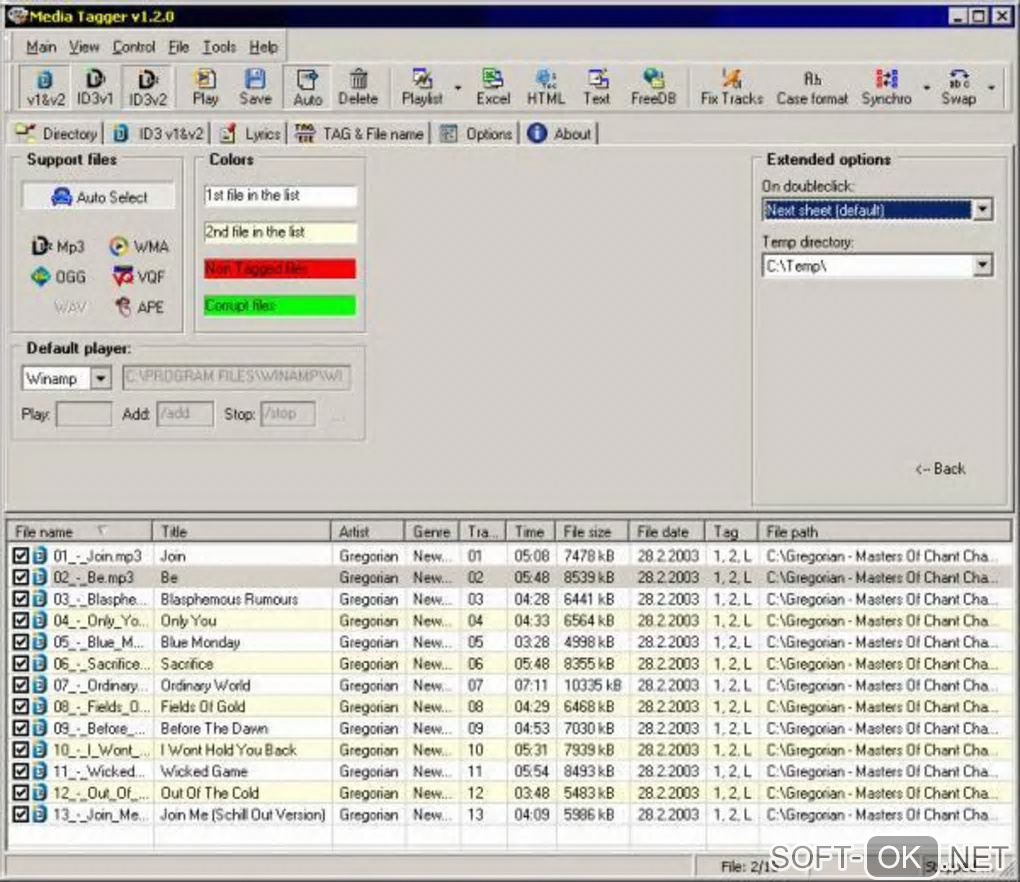Click the Fix Tracks icon
This screenshot has width=1020, height=882.
pyautogui.click(x=731, y=87)
